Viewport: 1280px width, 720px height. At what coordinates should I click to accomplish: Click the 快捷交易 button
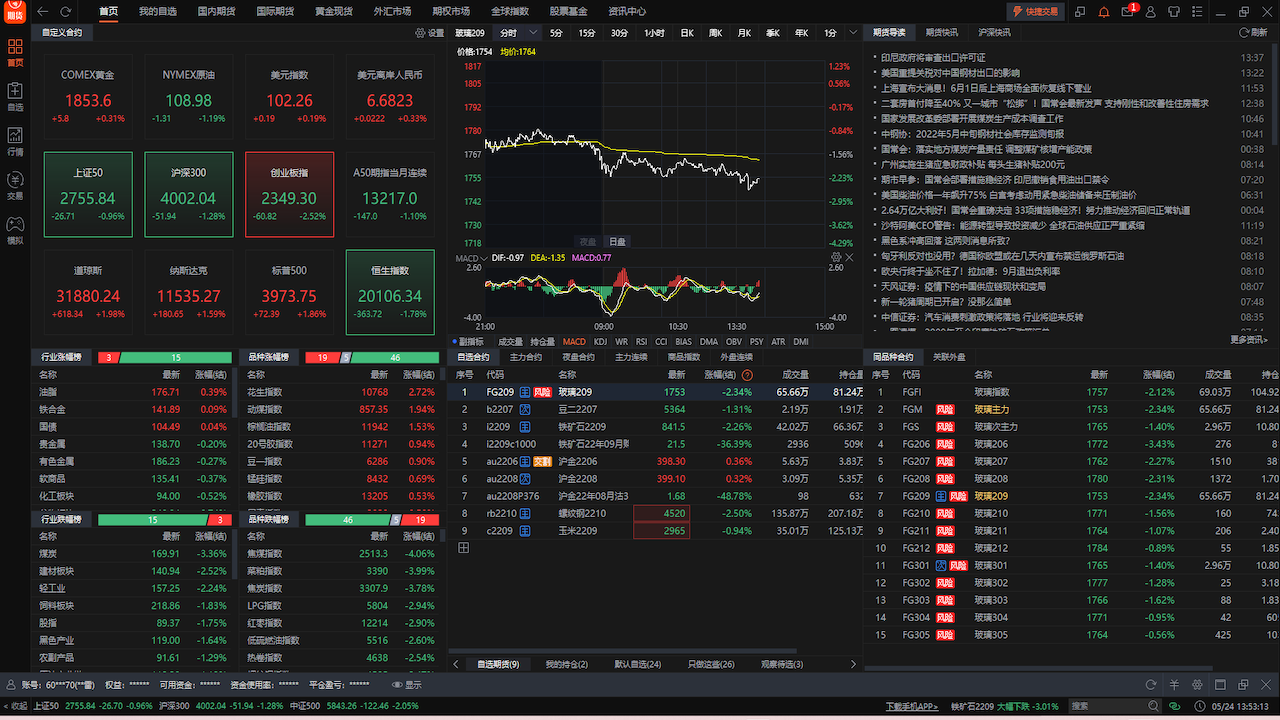[x=1035, y=11]
